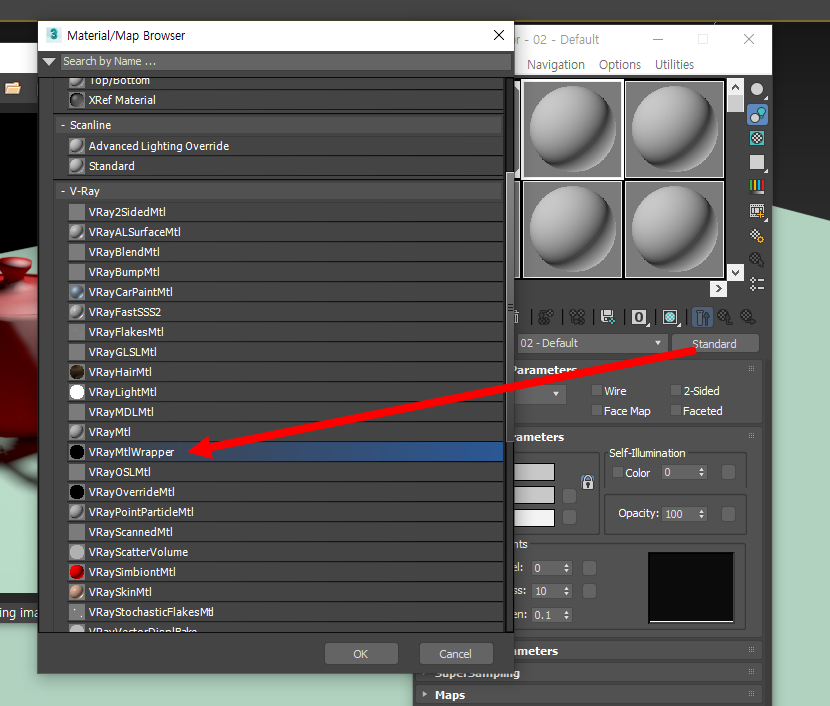This screenshot has width=830, height=706.
Task: Click the VRayCarPaintMtl sphere icon
Action: [77, 292]
